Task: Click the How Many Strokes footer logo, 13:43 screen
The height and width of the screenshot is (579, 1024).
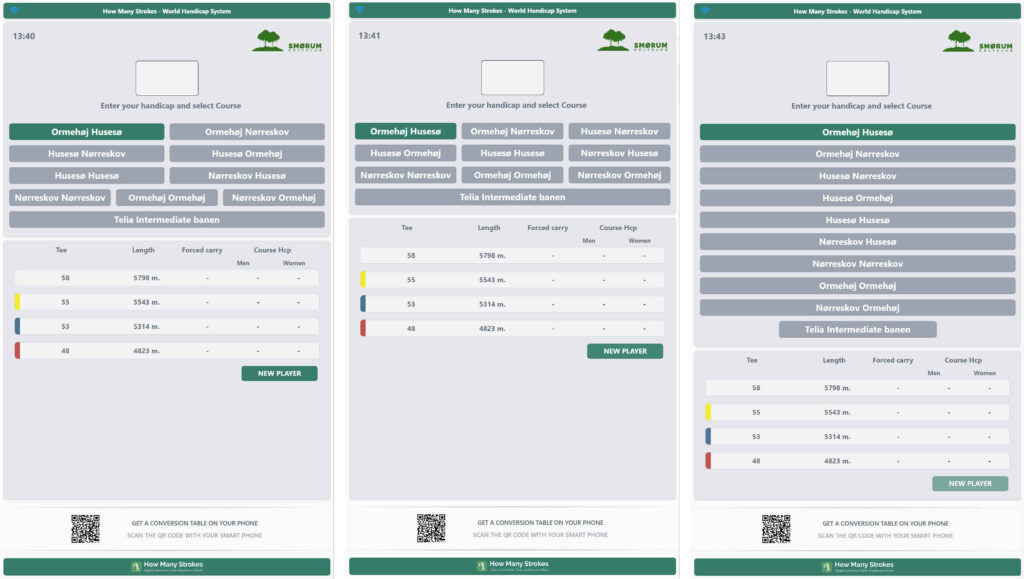Action: point(857,565)
